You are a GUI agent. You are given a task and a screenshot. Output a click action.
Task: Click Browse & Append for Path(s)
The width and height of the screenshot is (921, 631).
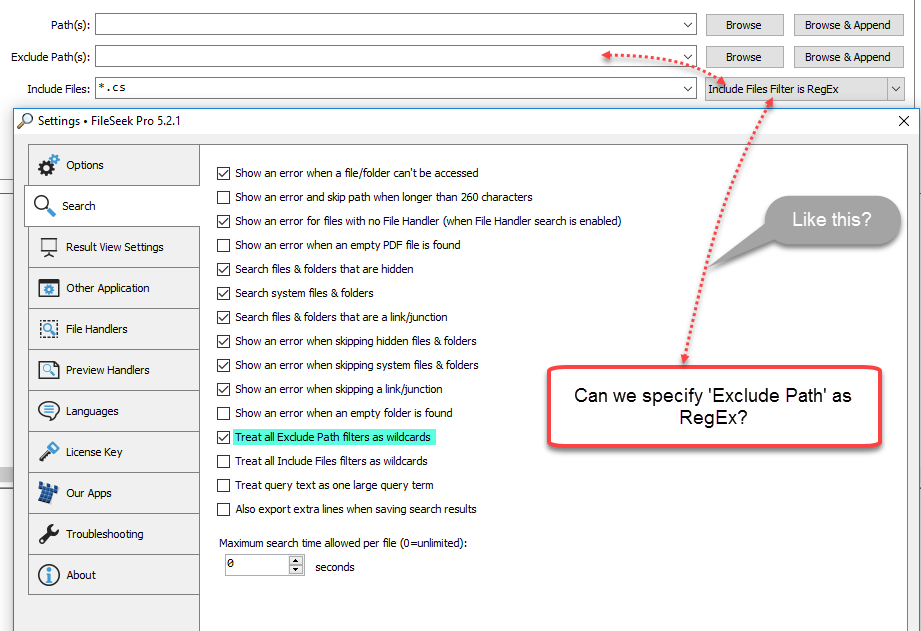click(x=848, y=25)
